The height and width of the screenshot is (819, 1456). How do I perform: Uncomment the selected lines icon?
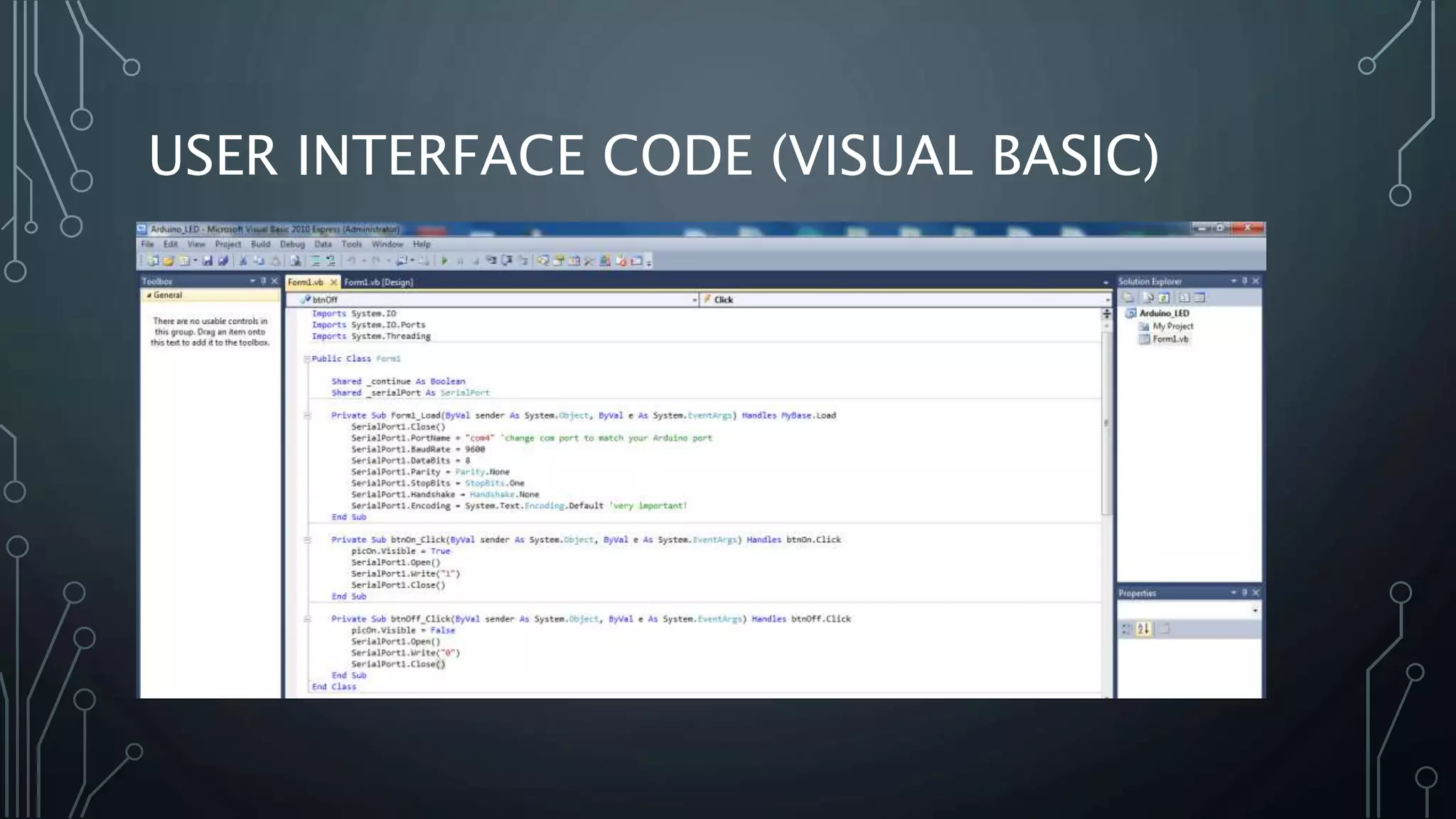pos(331,261)
